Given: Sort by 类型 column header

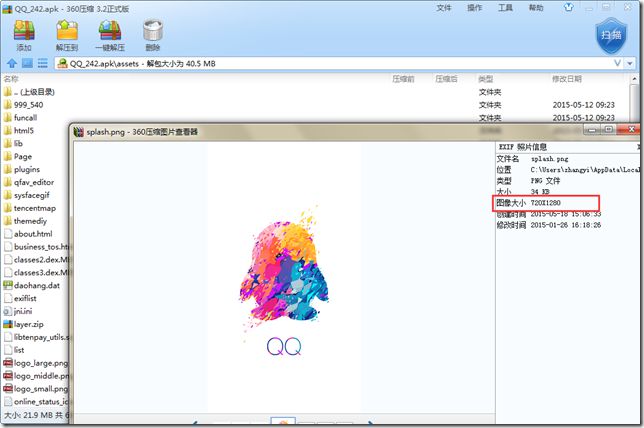Looking at the screenshot, I should 486,79.
